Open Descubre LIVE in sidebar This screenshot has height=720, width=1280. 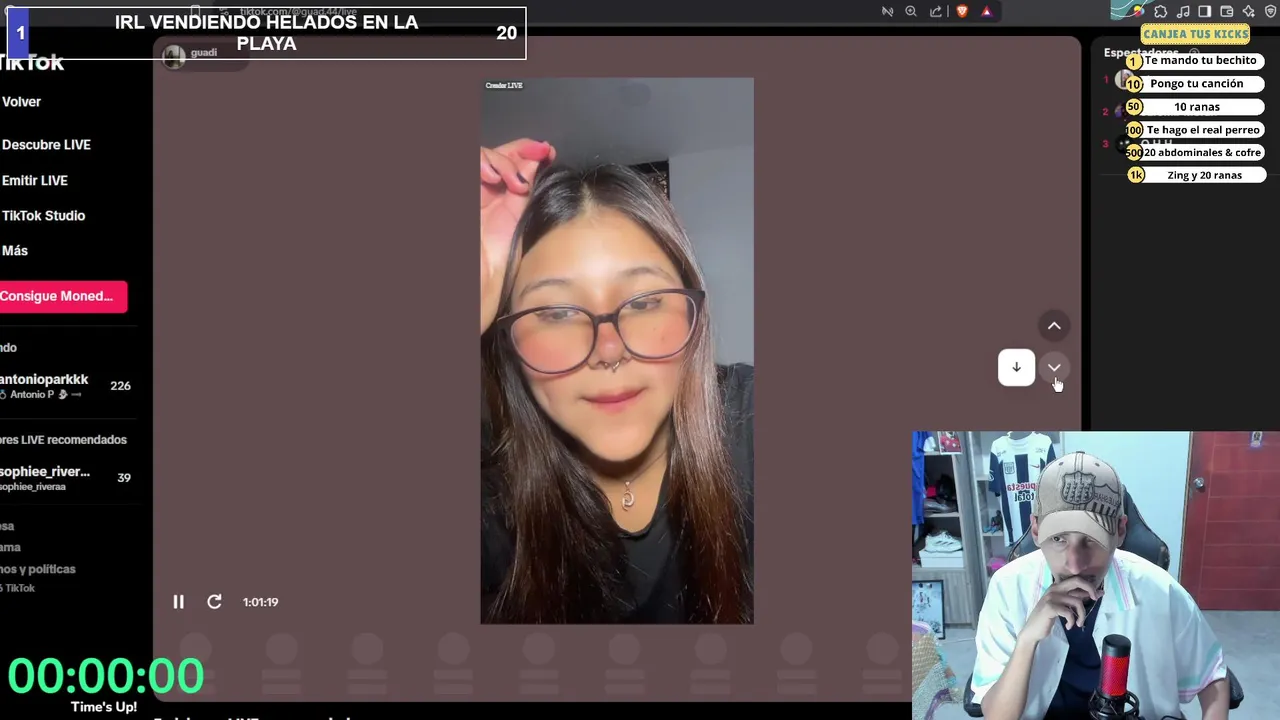click(x=46, y=145)
